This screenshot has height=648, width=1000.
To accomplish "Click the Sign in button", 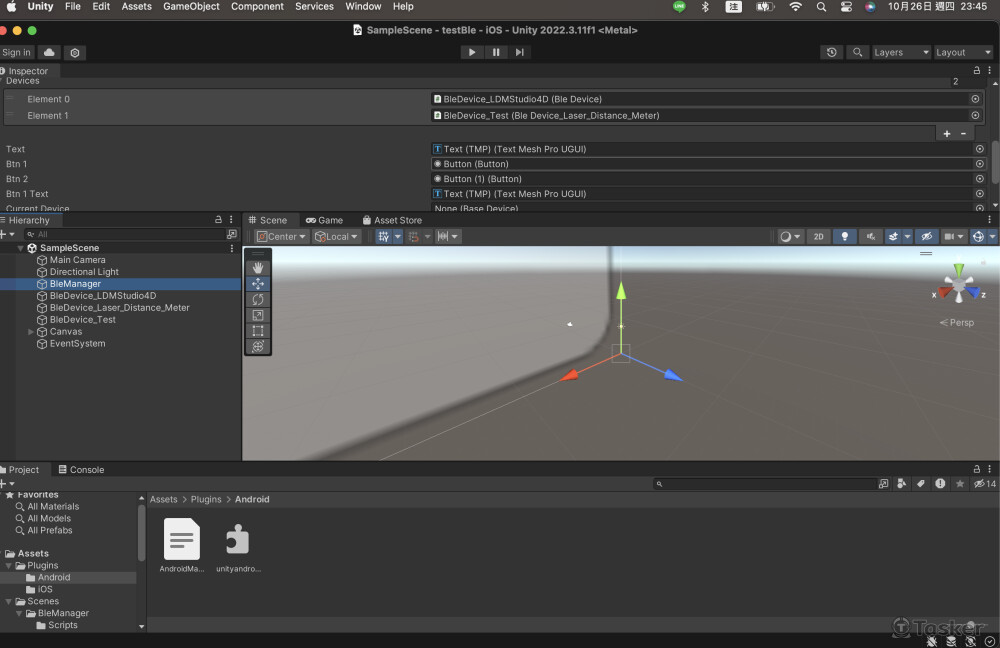I will (16, 52).
